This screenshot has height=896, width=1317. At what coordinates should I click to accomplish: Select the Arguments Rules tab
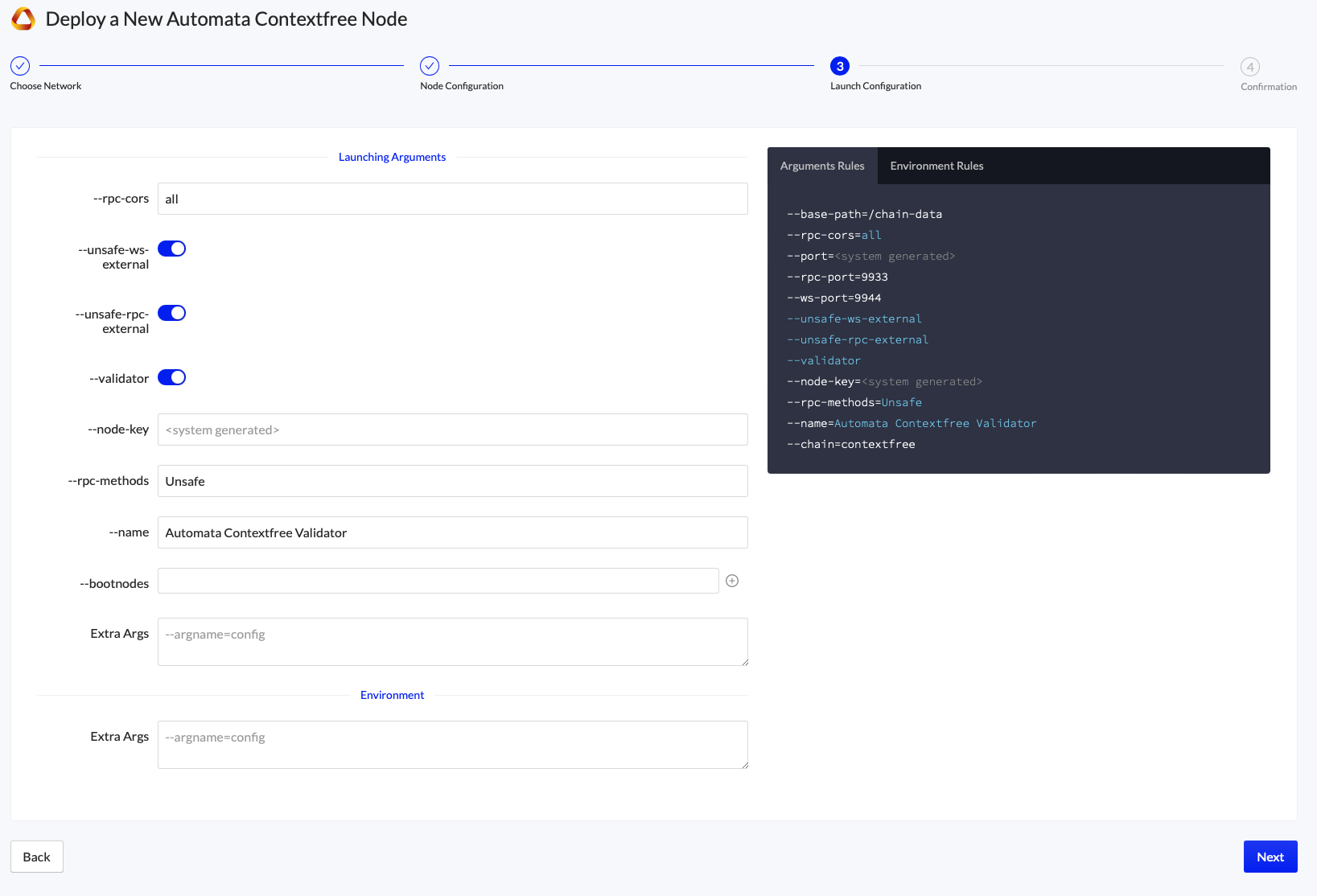[822, 166]
